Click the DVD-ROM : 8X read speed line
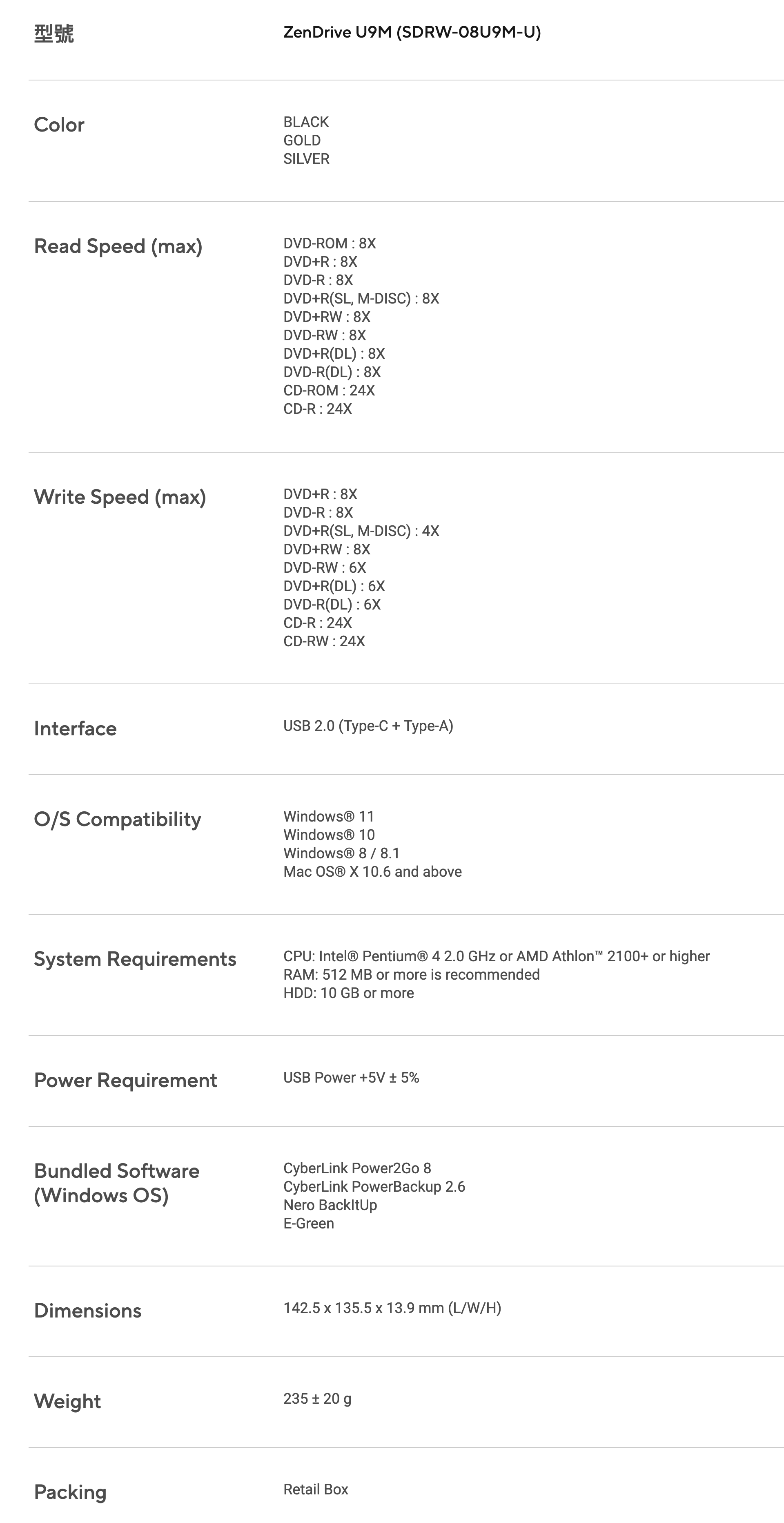The height and width of the screenshot is (1523, 784). (x=329, y=243)
